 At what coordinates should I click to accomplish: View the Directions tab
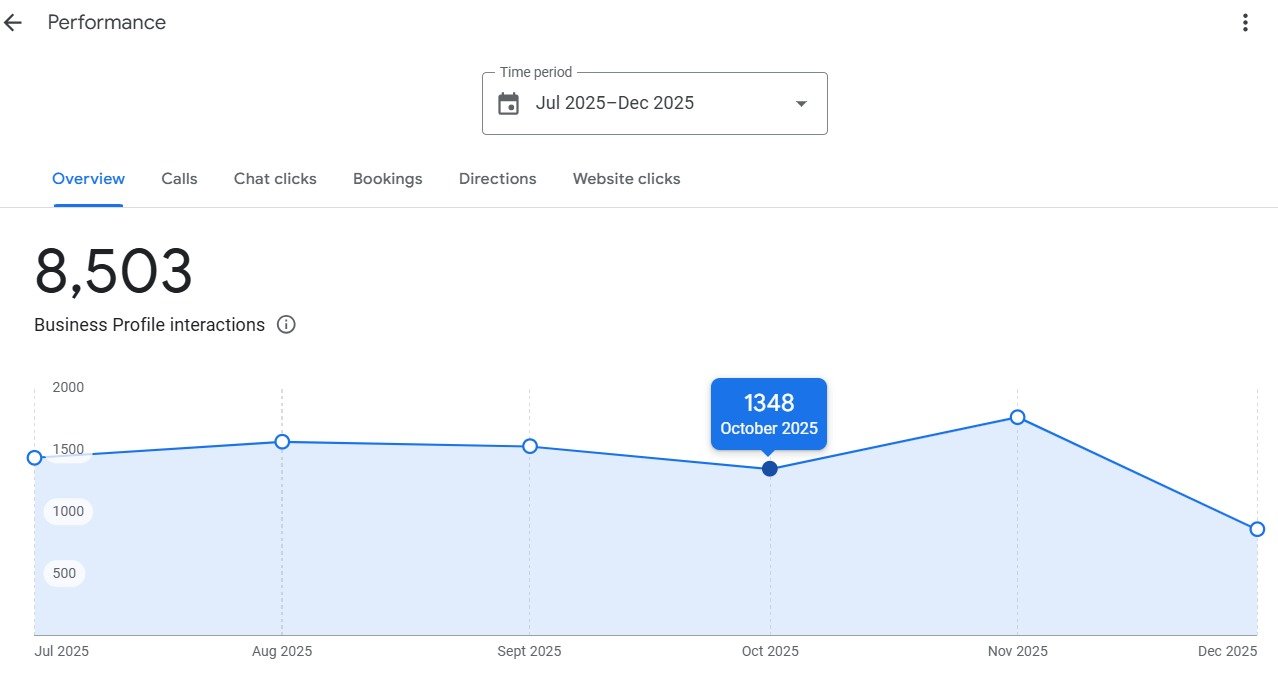click(x=497, y=179)
